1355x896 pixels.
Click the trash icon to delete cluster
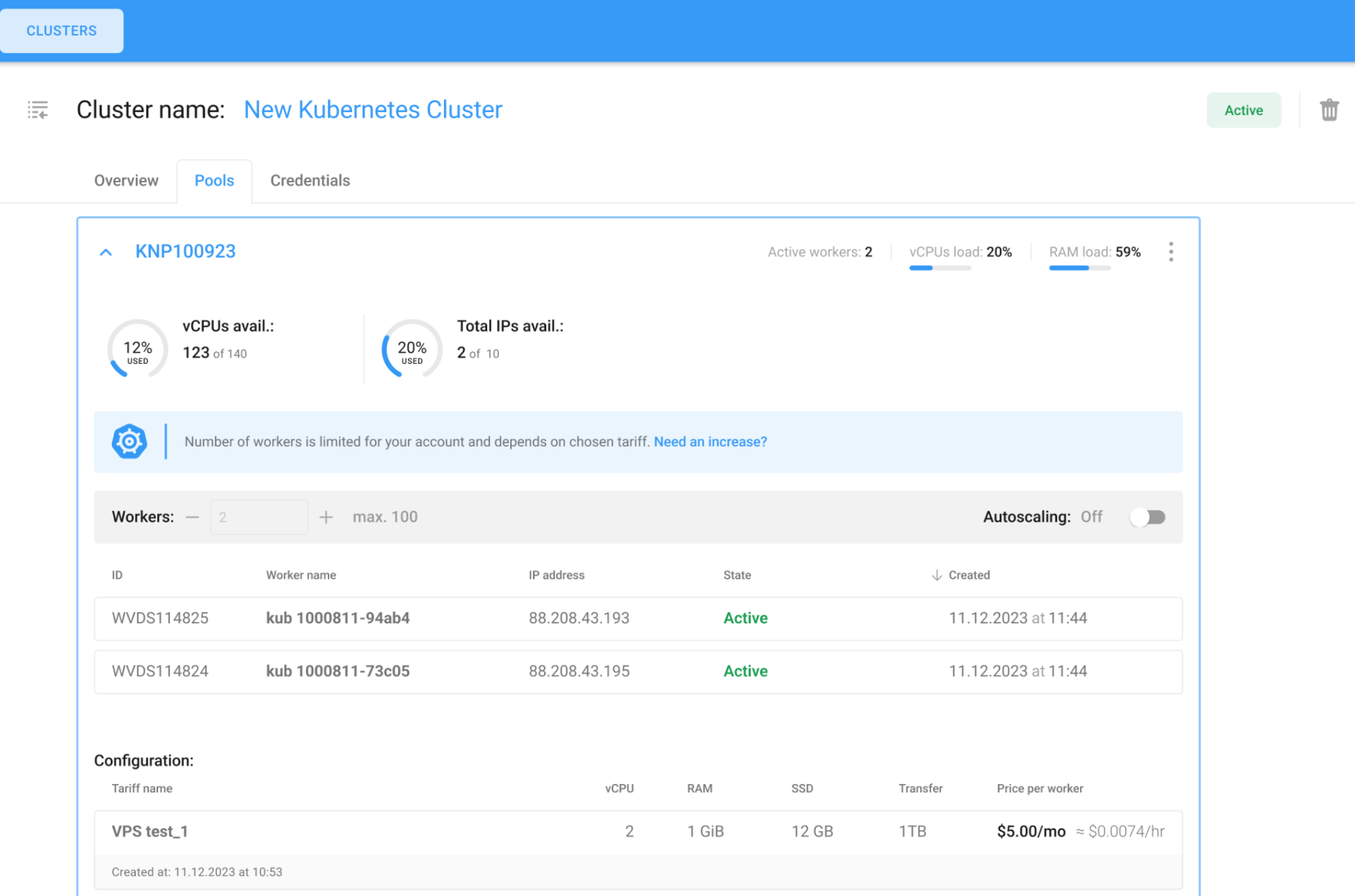tap(1329, 110)
